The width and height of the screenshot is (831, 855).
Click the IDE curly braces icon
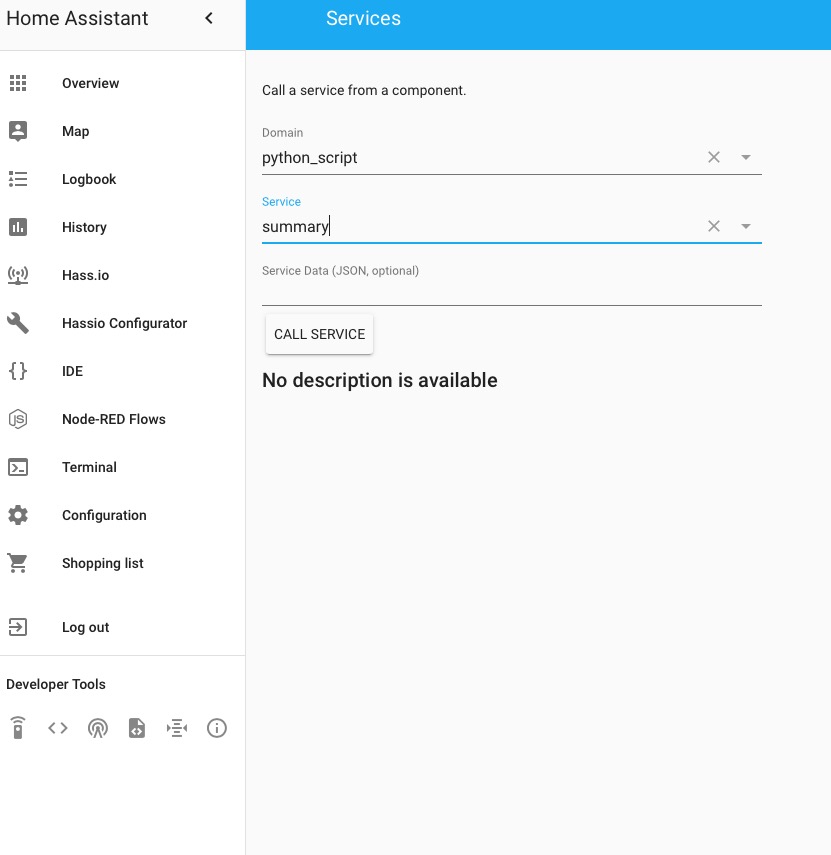[x=18, y=371]
